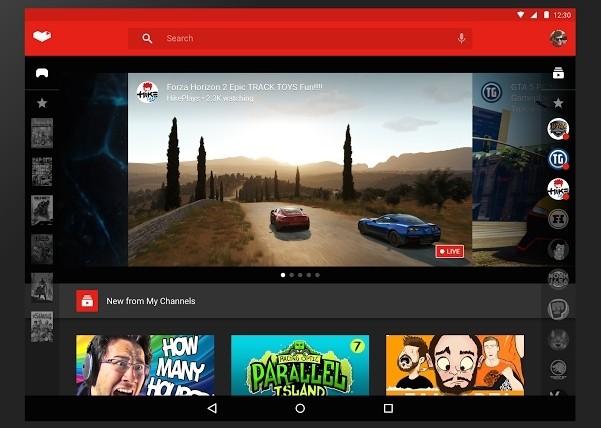Click the magnifying glass search icon
Image resolution: width=601 pixels, height=428 pixels.
pos(147,38)
